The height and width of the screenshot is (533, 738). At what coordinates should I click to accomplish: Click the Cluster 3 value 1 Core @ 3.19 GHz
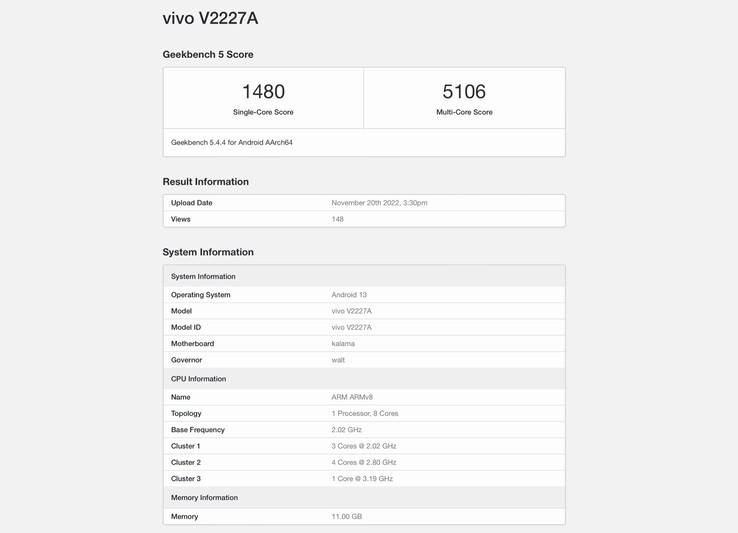(362, 479)
